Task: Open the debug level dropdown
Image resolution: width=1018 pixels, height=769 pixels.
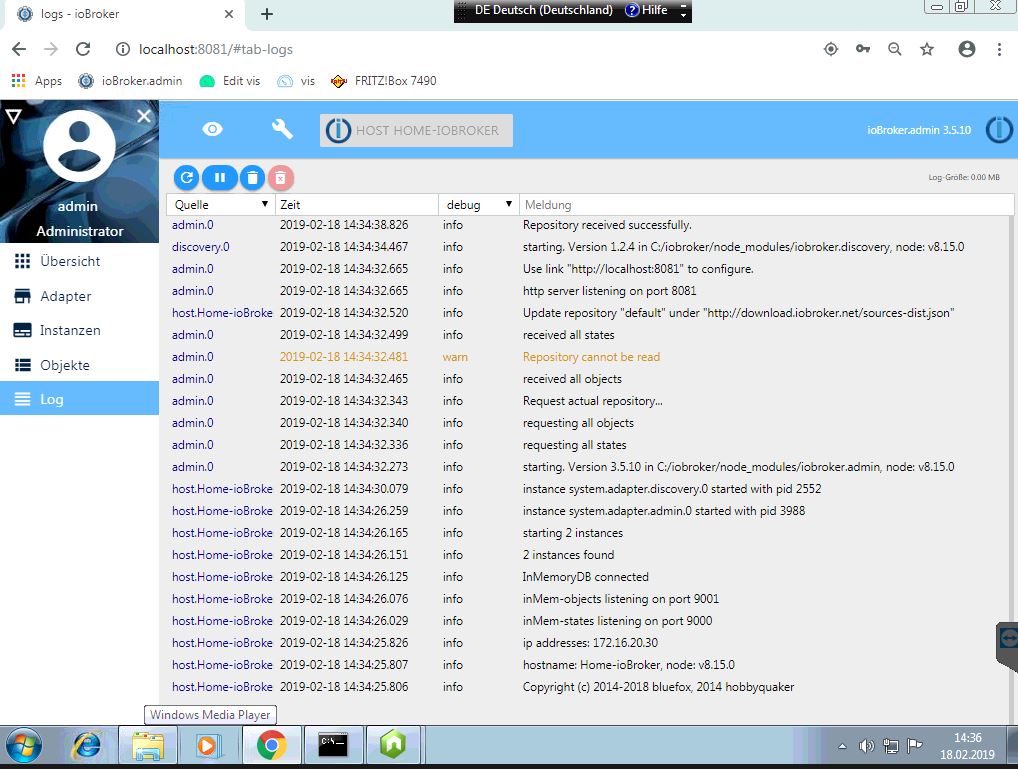Action: 478,205
